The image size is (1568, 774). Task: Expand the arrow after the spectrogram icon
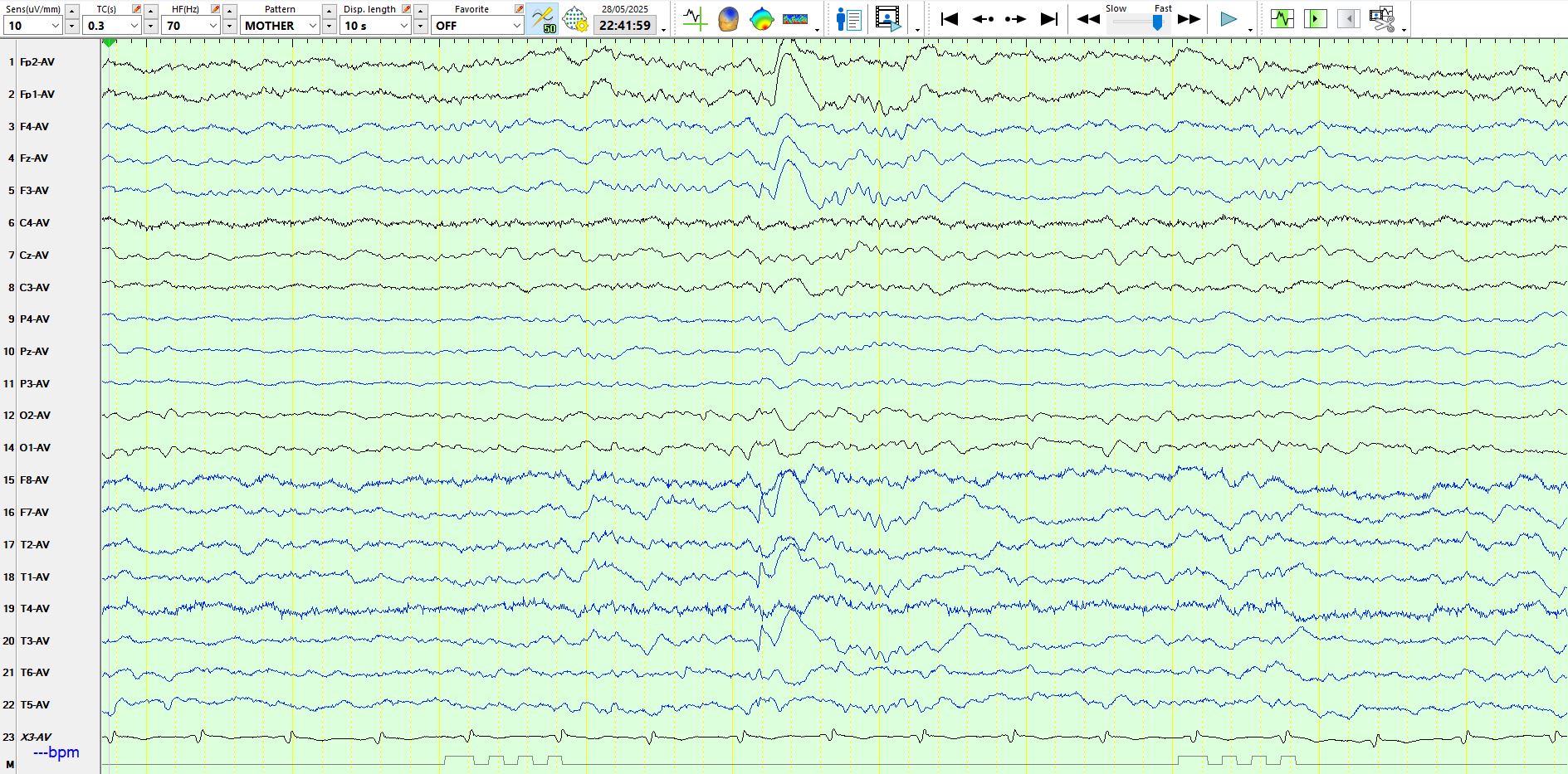tap(818, 30)
